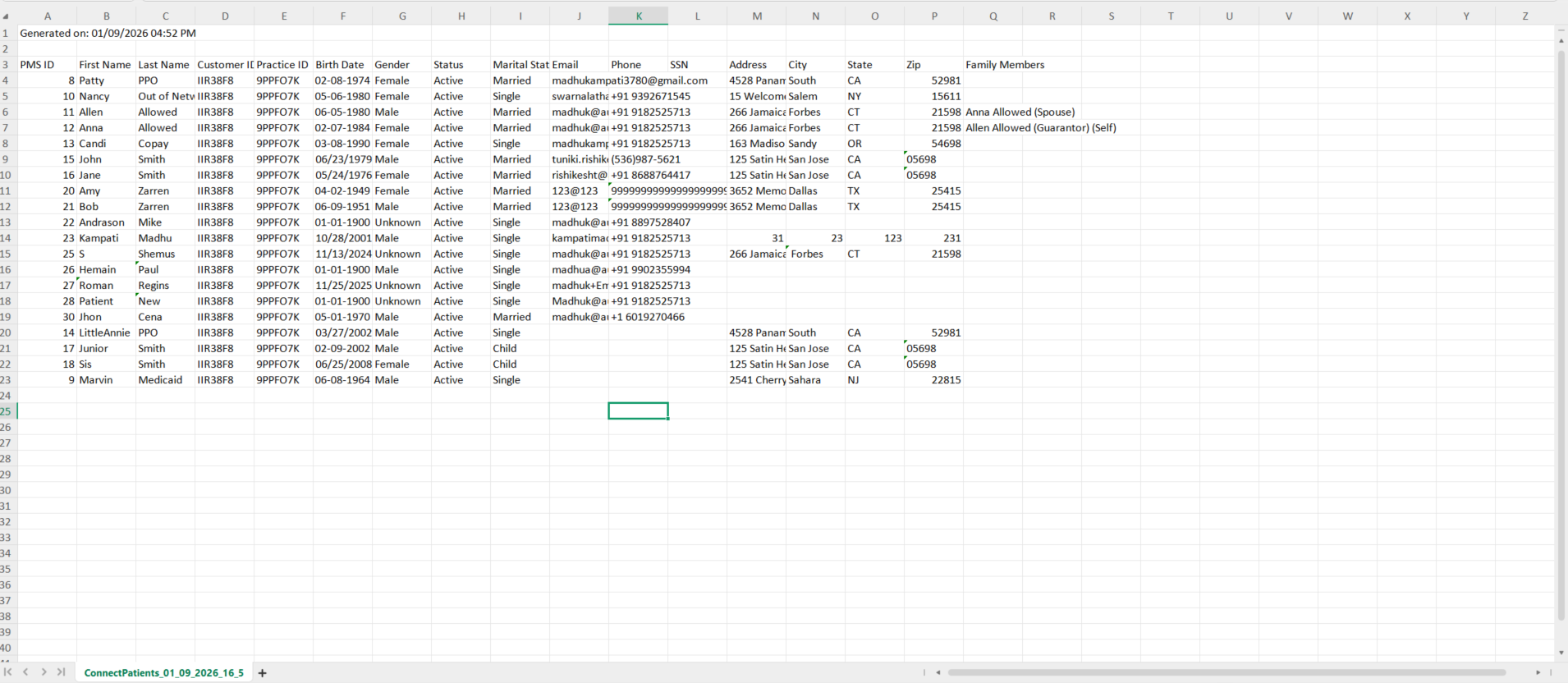Viewport: 1568px width, 683px height.
Task: Jump to last sheet using navigation arrow
Action: point(61,672)
